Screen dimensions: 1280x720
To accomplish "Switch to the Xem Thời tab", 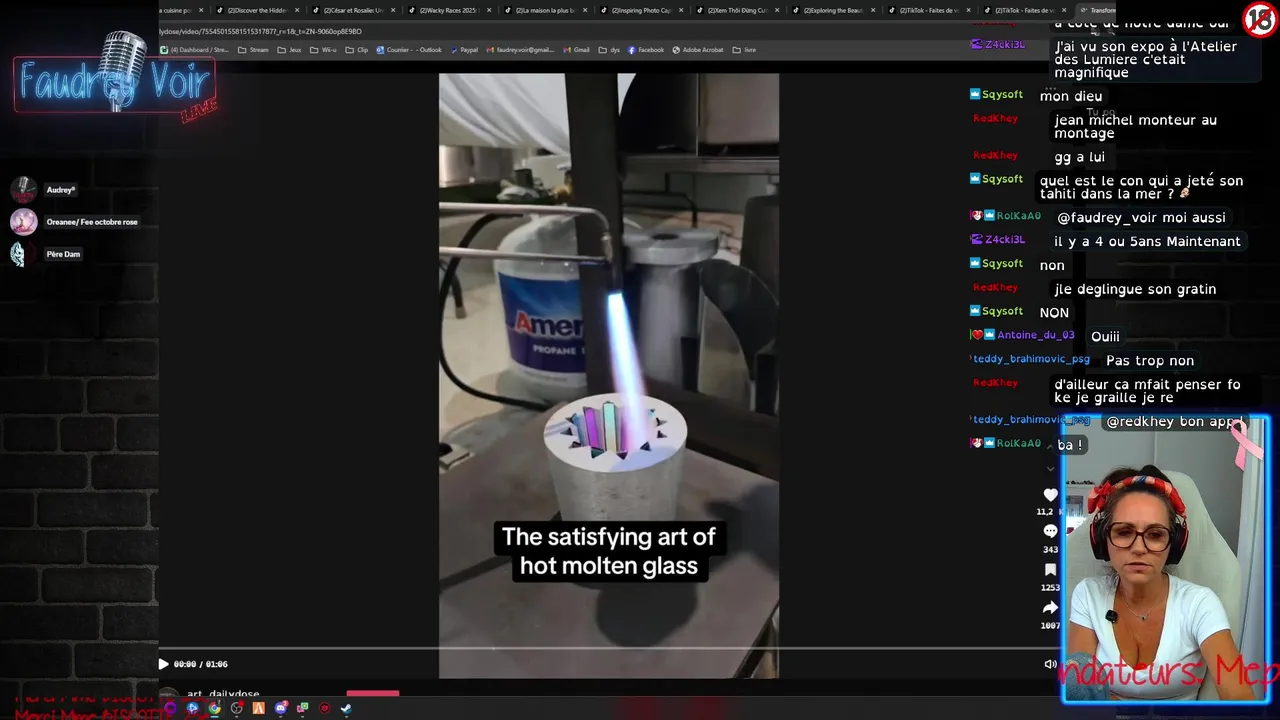I will click(x=738, y=10).
